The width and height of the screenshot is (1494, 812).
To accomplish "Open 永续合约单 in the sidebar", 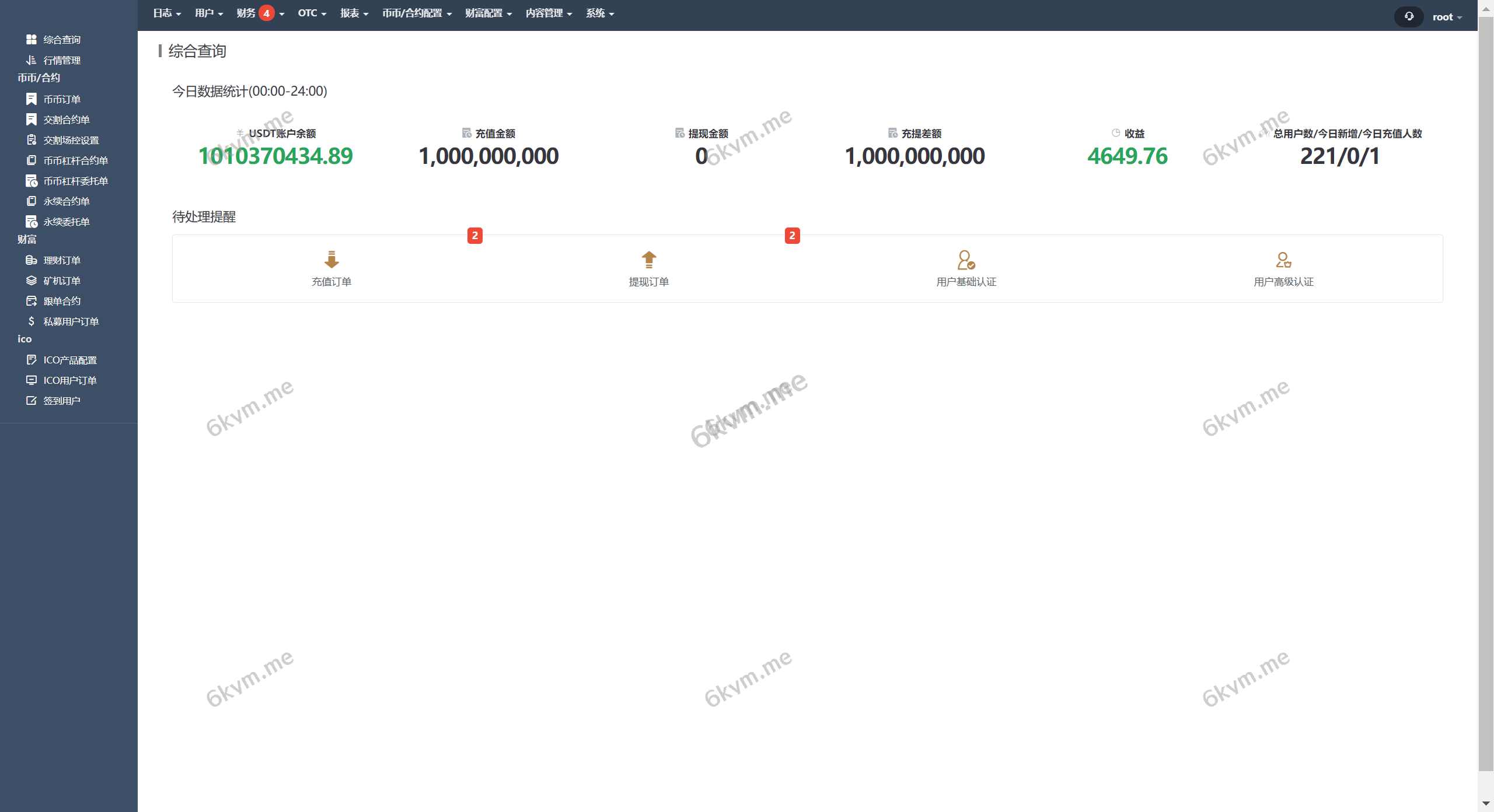I will click(x=32, y=201).
